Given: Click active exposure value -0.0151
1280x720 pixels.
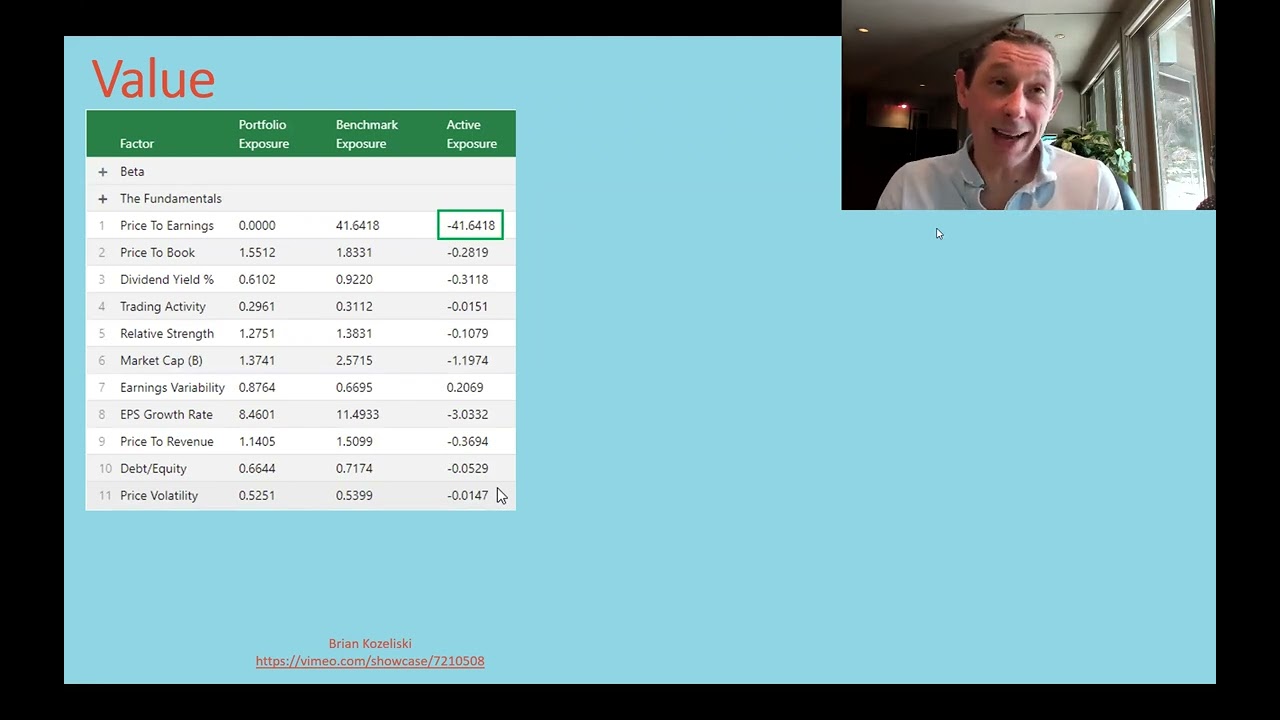Looking at the screenshot, I should click(467, 307).
